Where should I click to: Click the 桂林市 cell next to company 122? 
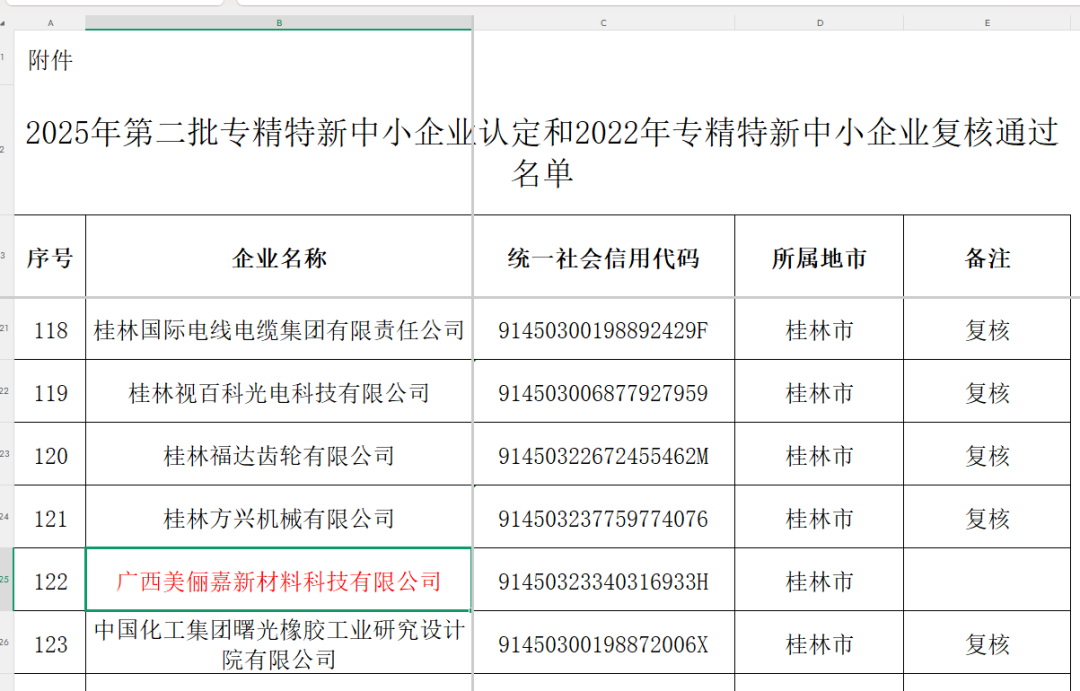click(x=819, y=580)
